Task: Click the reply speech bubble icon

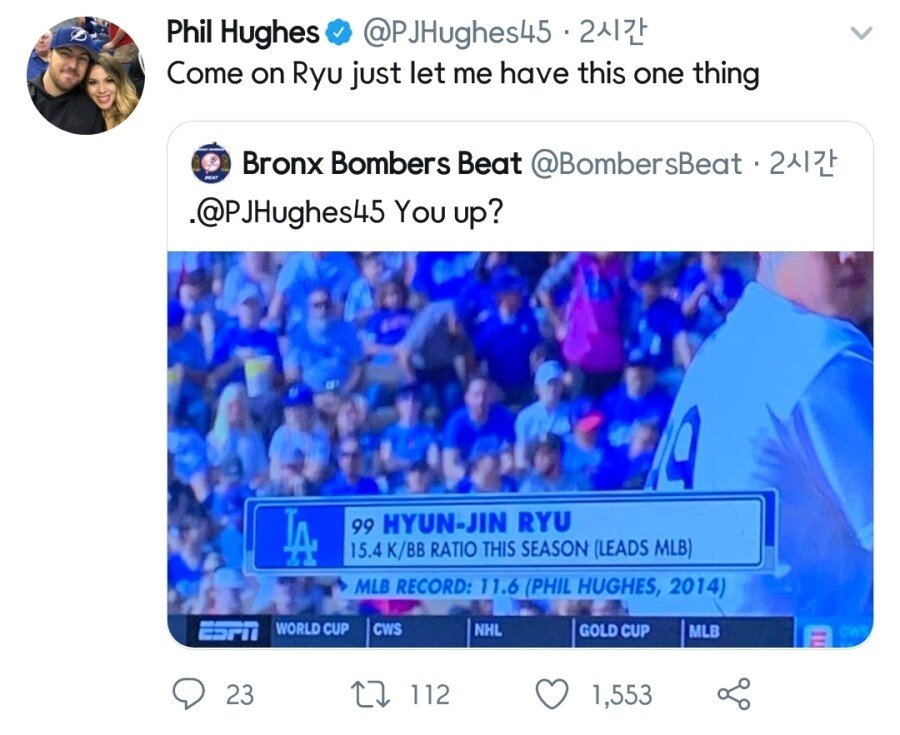Action: point(188,694)
